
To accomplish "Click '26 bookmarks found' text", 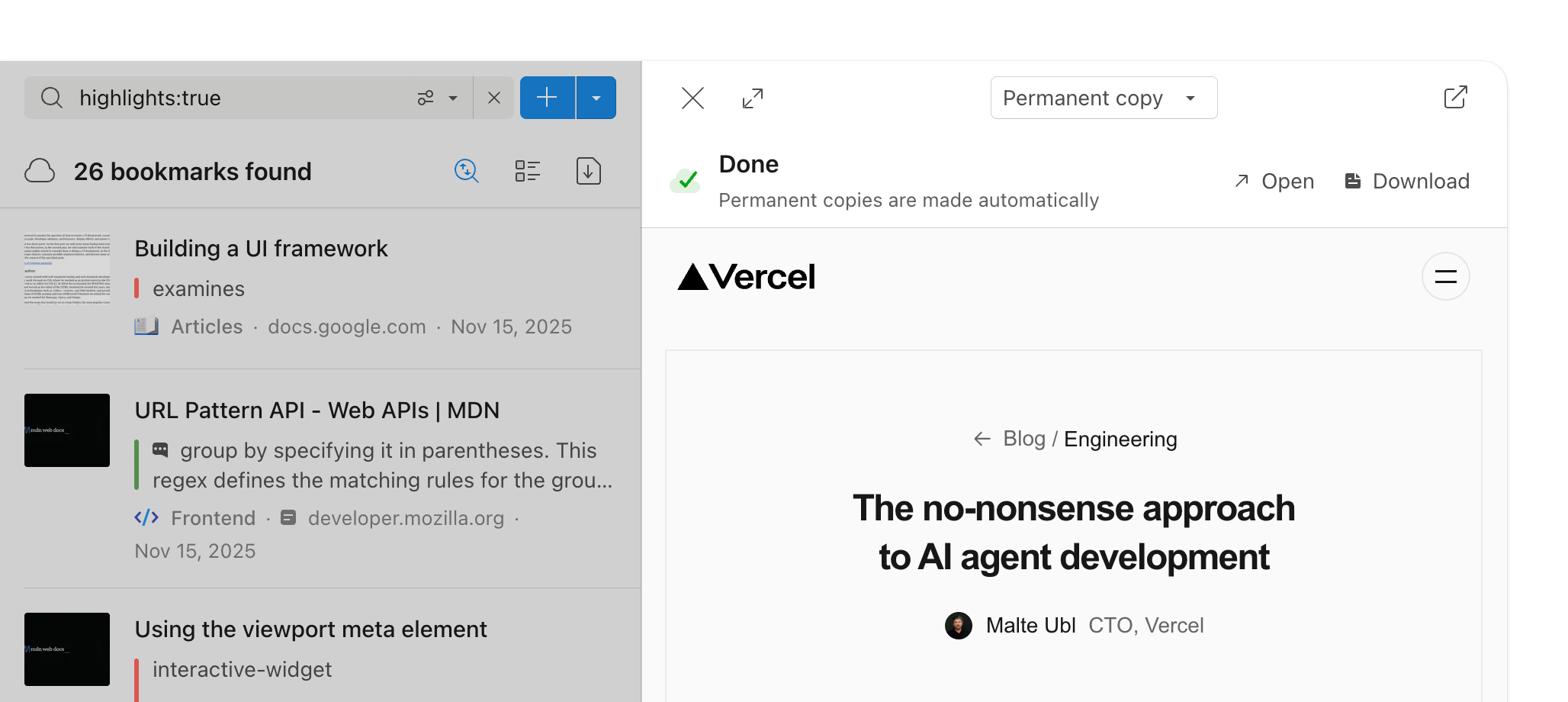I will [x=193, y=172].
